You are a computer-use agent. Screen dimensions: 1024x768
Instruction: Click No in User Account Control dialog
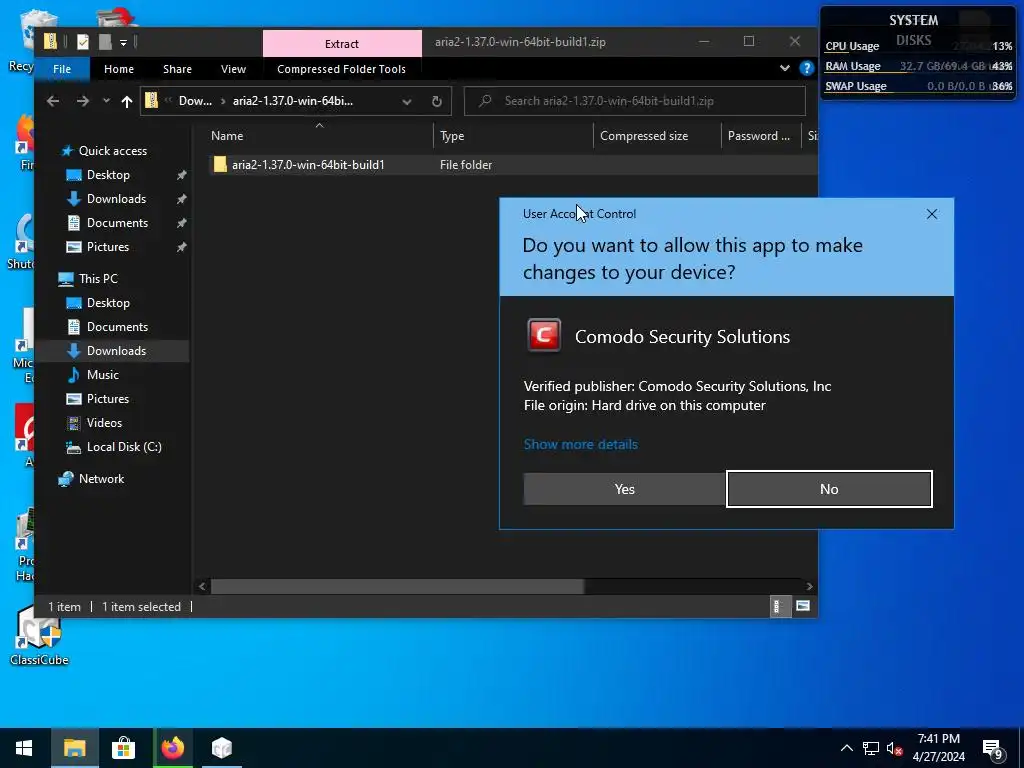pos(829,488)
